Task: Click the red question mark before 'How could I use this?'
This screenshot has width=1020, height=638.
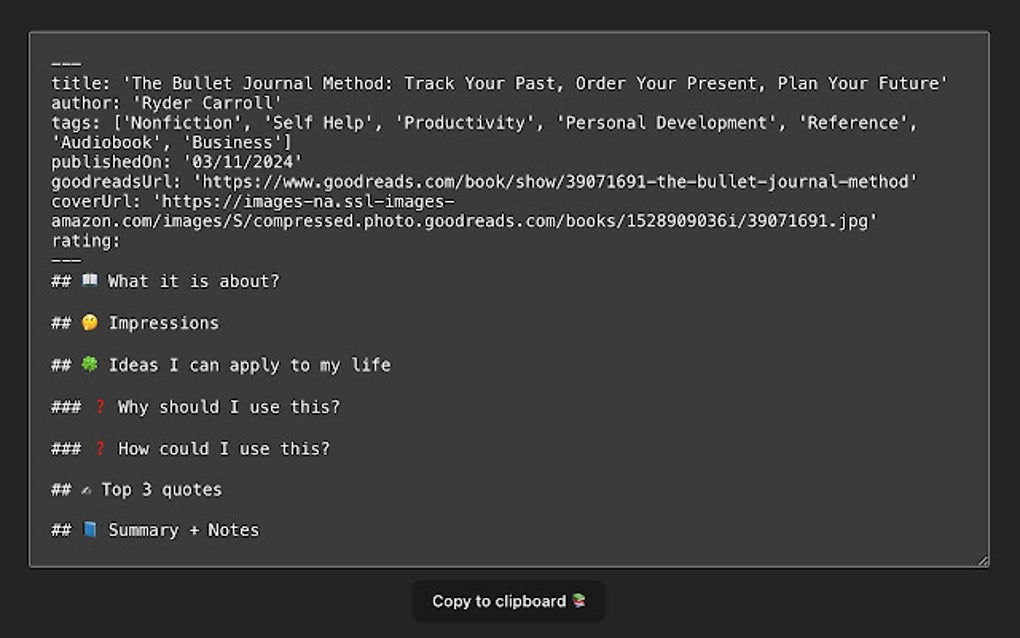Action: coord(100,449)
